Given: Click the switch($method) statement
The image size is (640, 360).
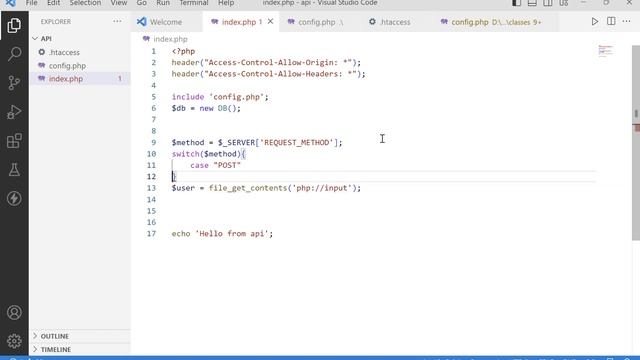Looking at the screenshot, I should [x=209, y=154].
